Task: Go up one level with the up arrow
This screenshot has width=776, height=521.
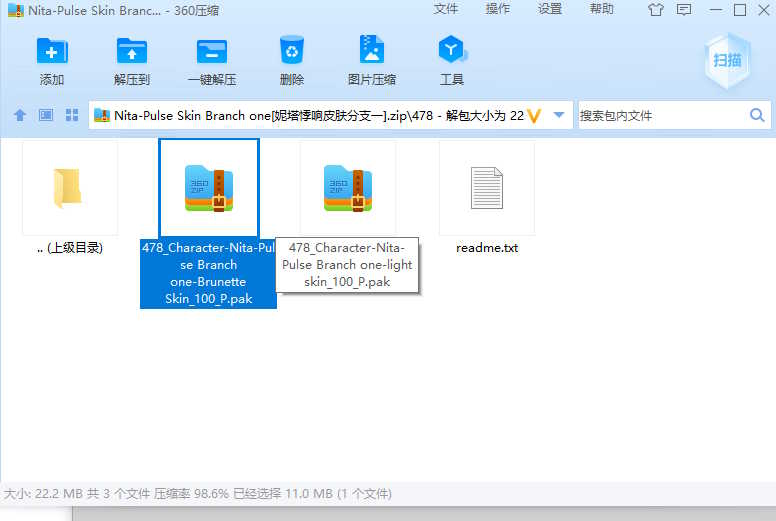Action: click(20, 116)
